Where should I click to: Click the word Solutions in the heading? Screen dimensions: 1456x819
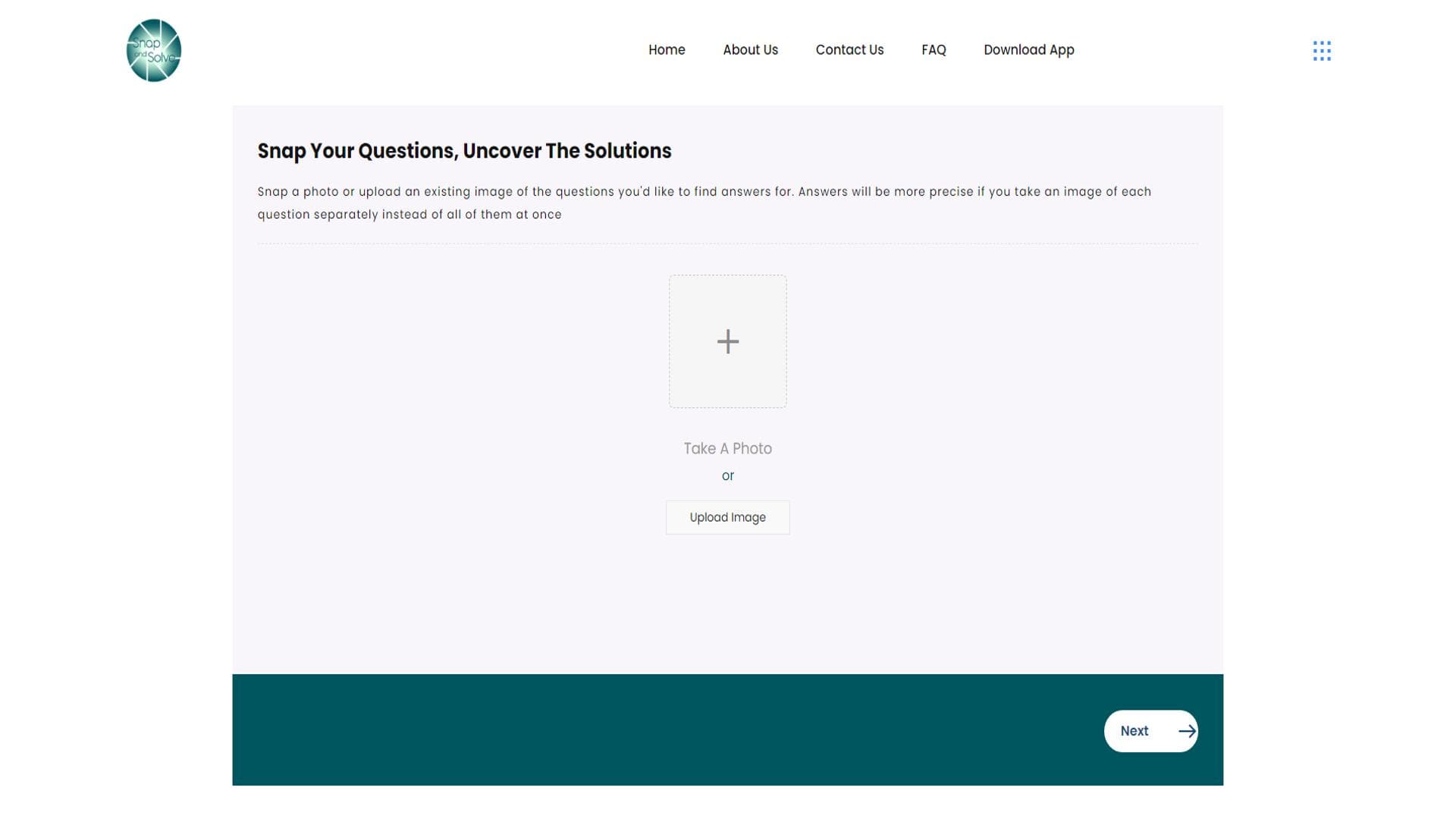[x=627, y=151]
